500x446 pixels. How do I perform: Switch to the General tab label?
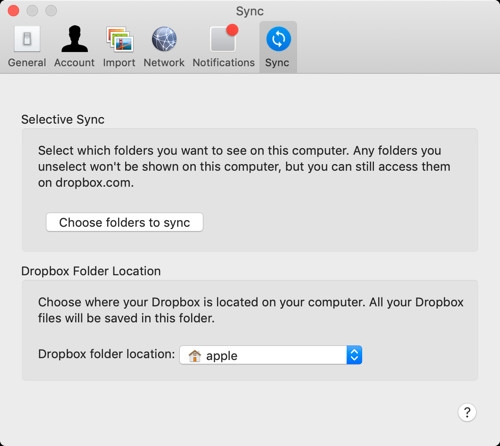click(27, 63)
